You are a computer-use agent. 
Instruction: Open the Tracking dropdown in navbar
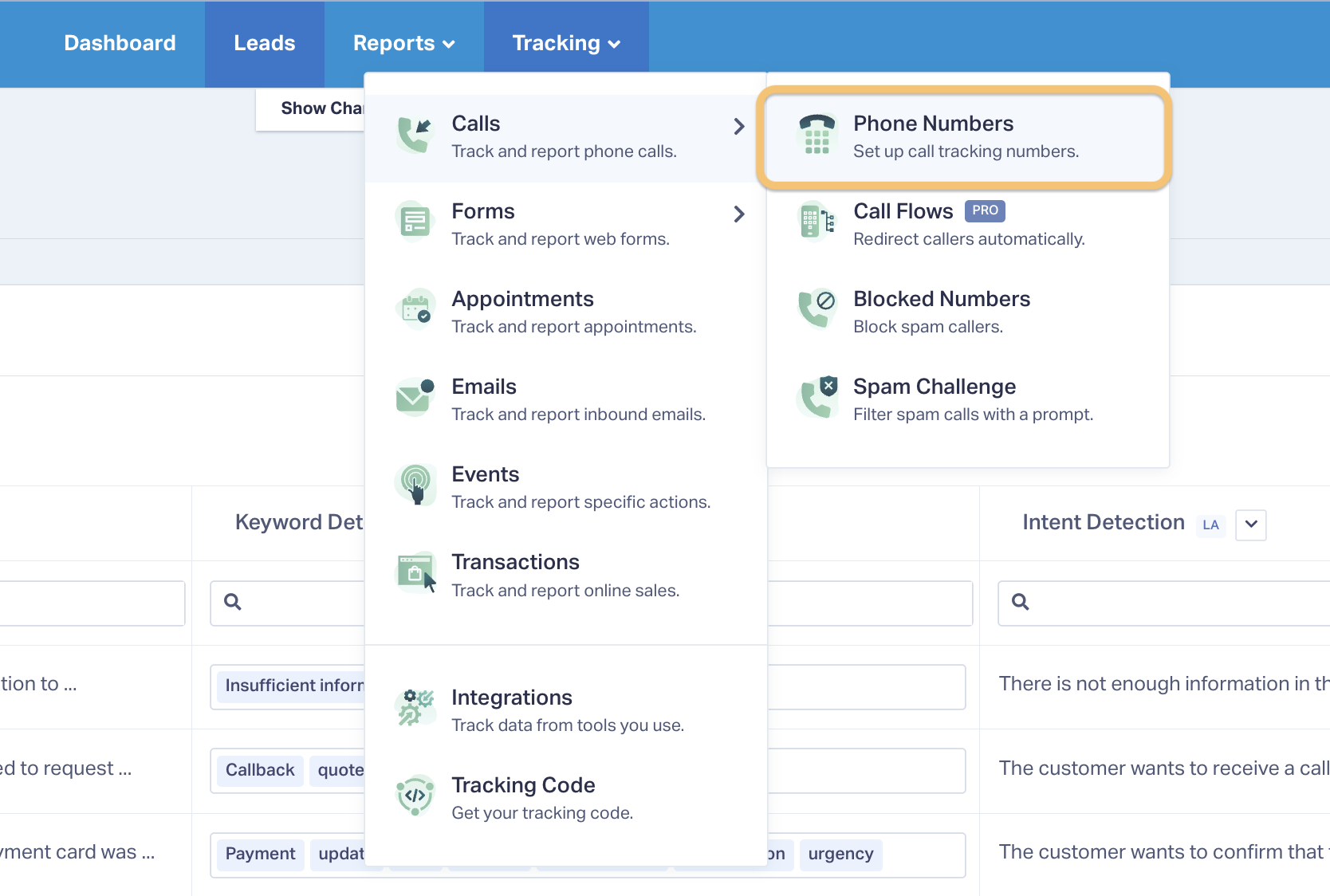tap(566, 43)
